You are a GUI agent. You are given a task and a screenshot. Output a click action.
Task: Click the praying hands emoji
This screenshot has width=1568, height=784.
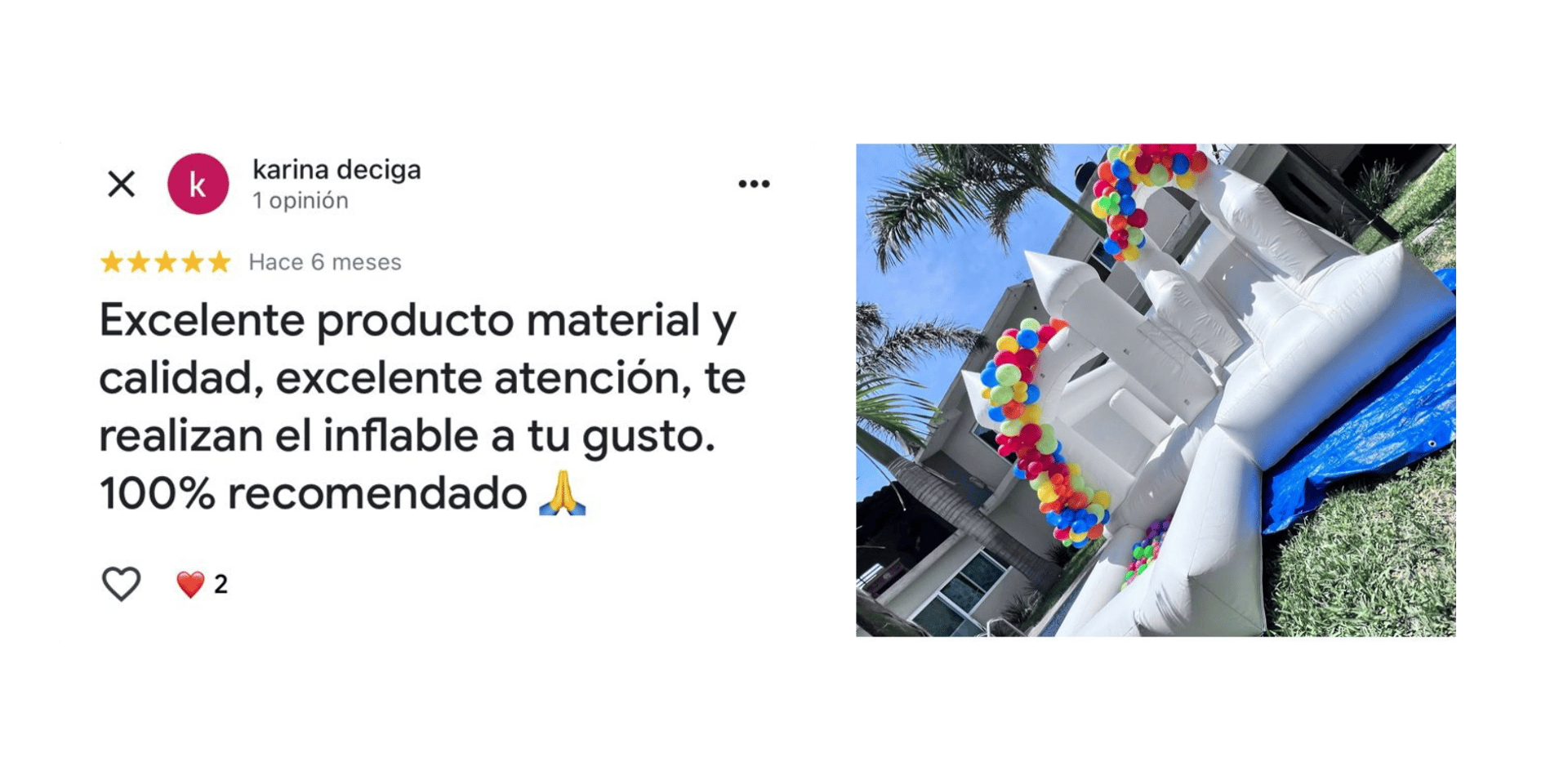click(563, 492)
